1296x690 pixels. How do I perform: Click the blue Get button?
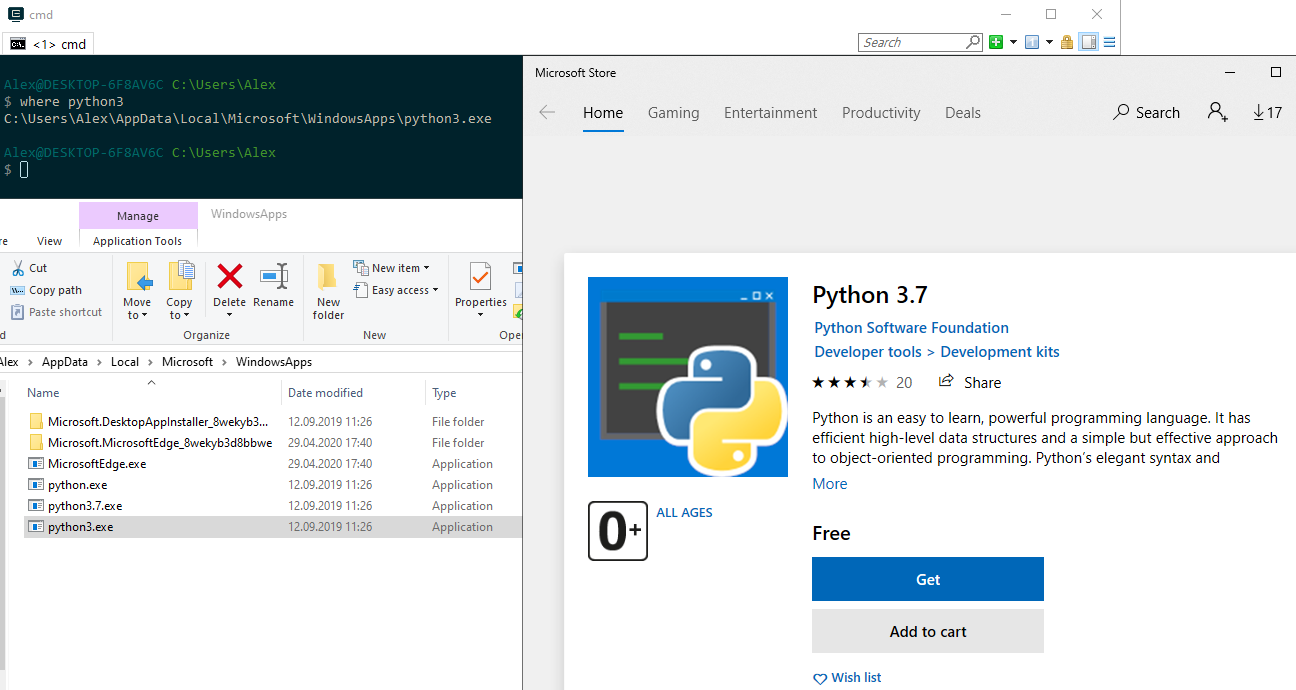pos(928,579)
